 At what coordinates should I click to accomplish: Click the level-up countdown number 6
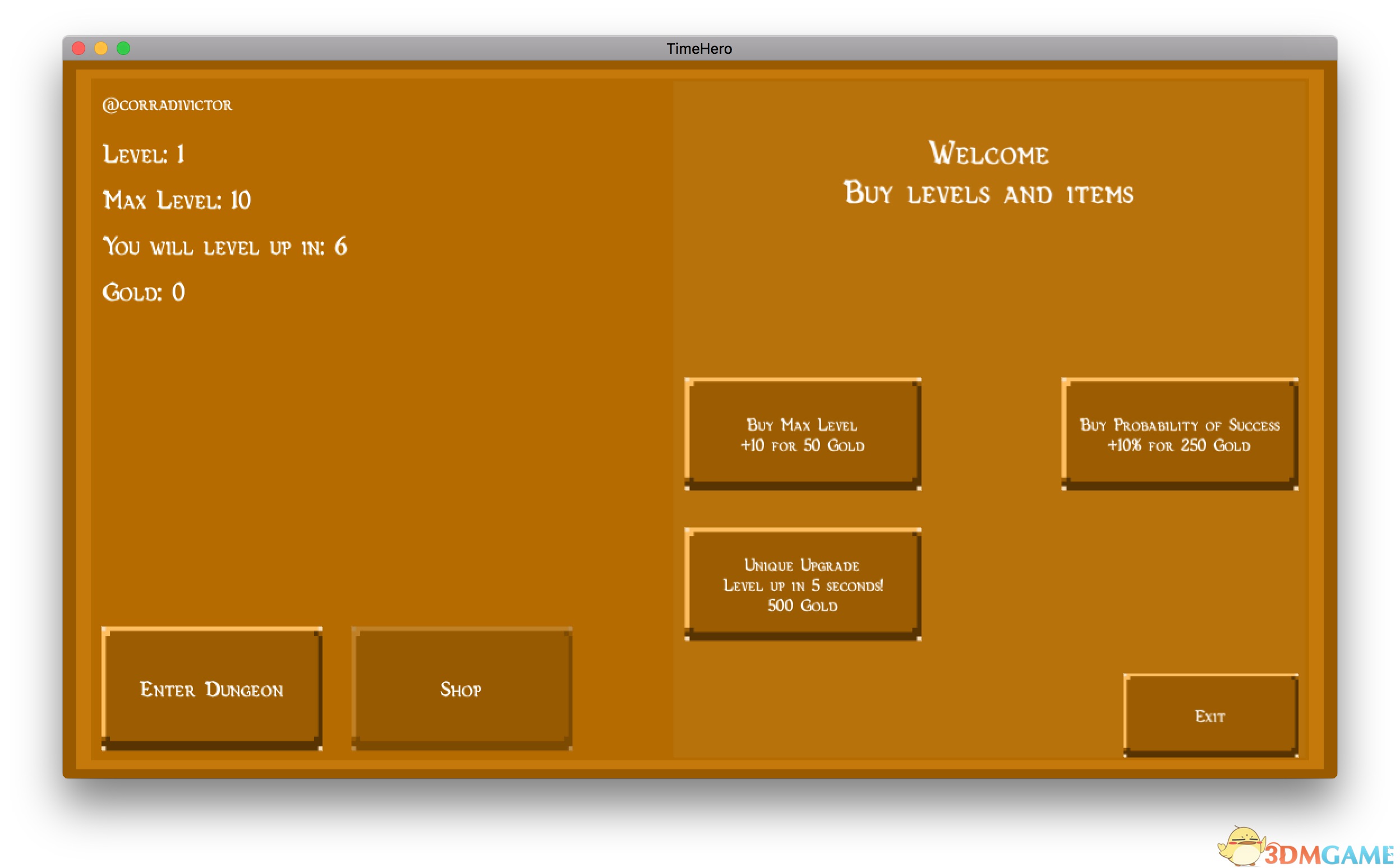click(340, 246)
